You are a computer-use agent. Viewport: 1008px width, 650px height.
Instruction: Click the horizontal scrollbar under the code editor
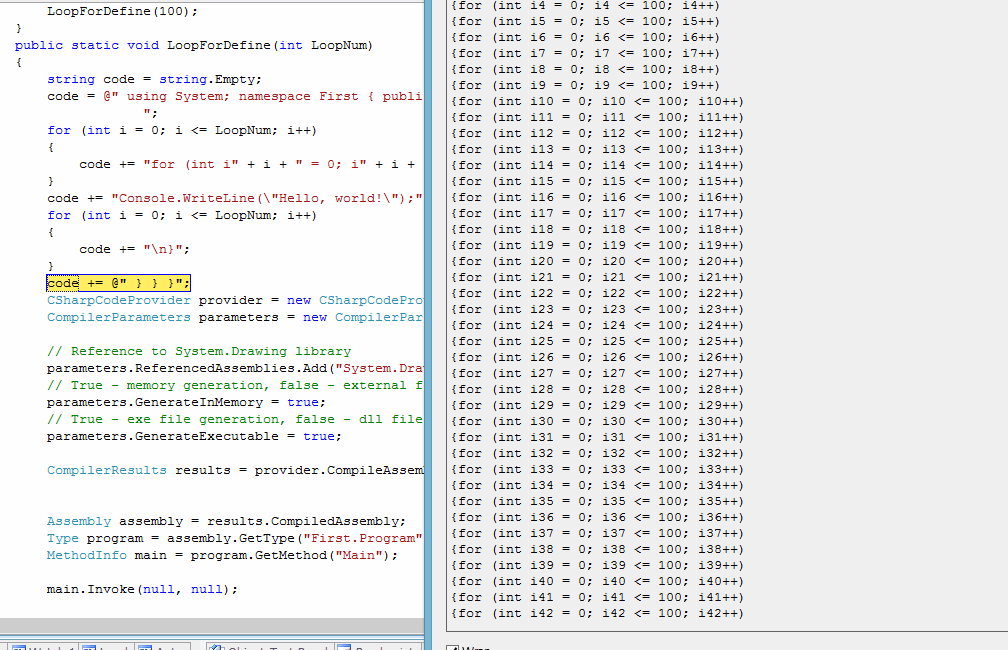212,626
